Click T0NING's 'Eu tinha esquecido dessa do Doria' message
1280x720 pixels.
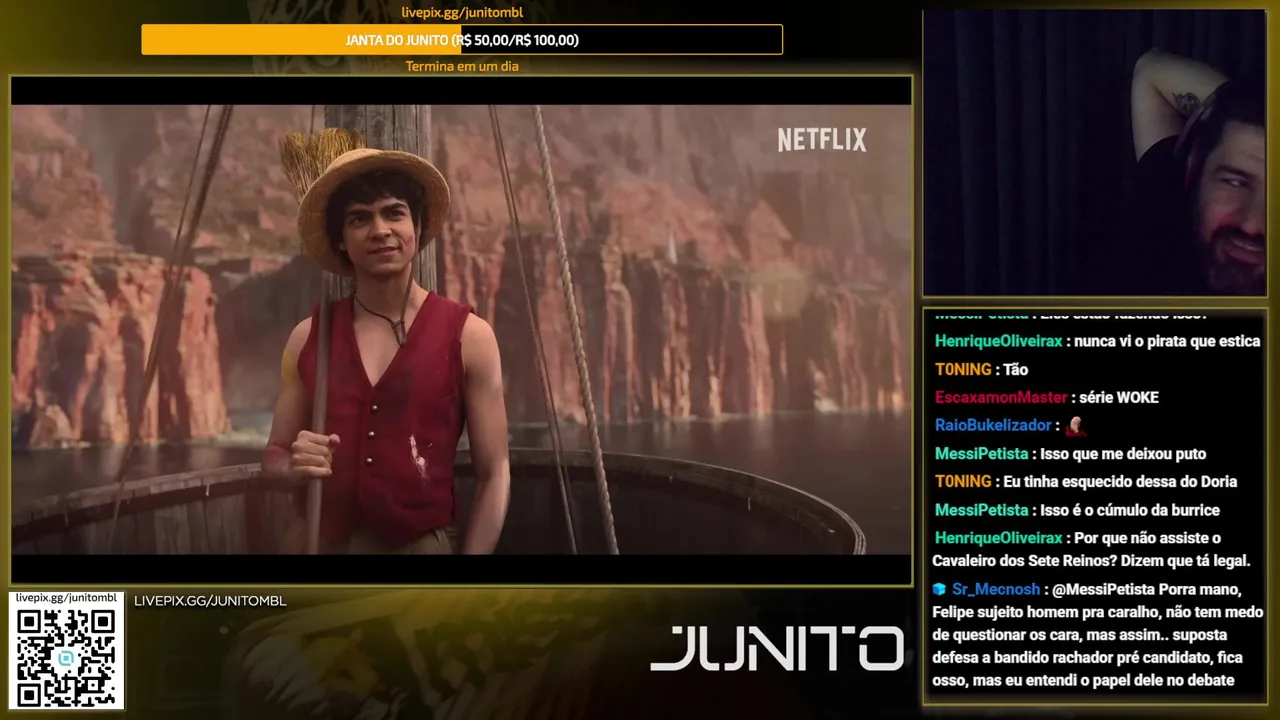(1086, 482)
